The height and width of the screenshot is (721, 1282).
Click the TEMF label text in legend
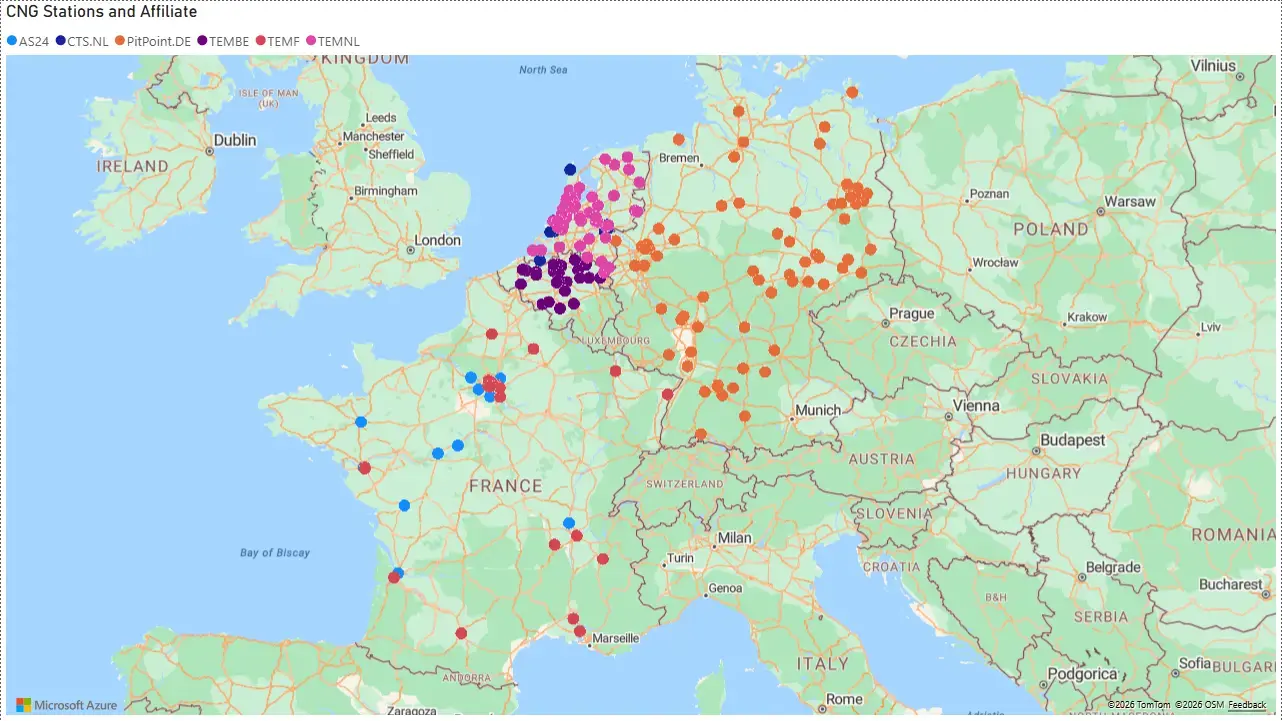point(281,41)
